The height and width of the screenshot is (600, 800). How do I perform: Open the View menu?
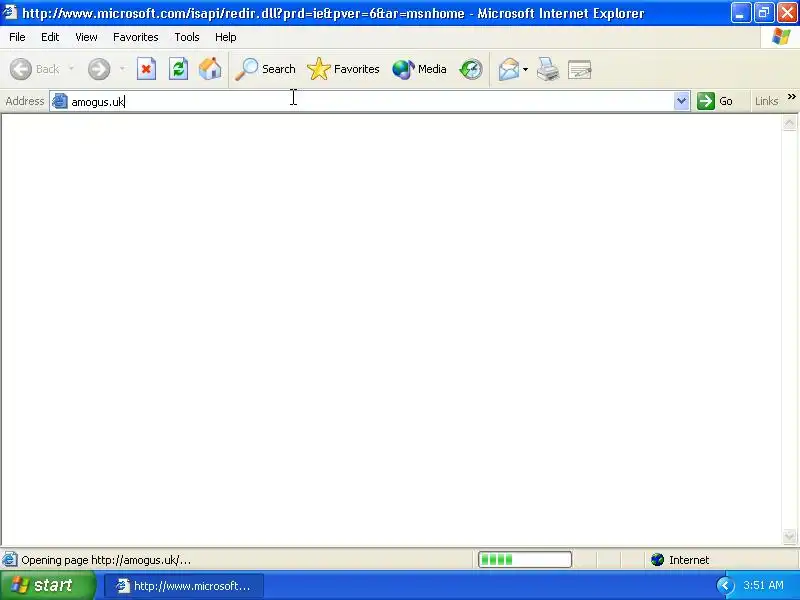point(86,37)
